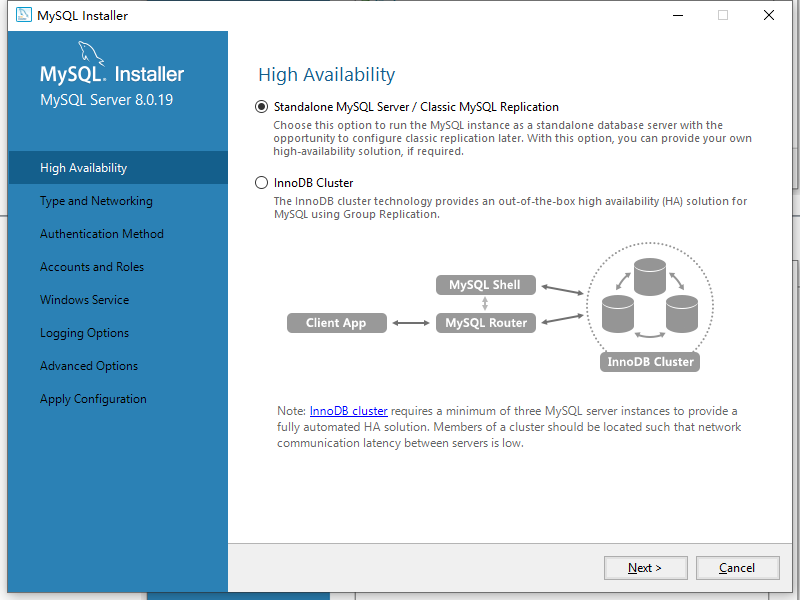
Task: Open the InnoDB cluster hyperlink
Action: point(348,411)
